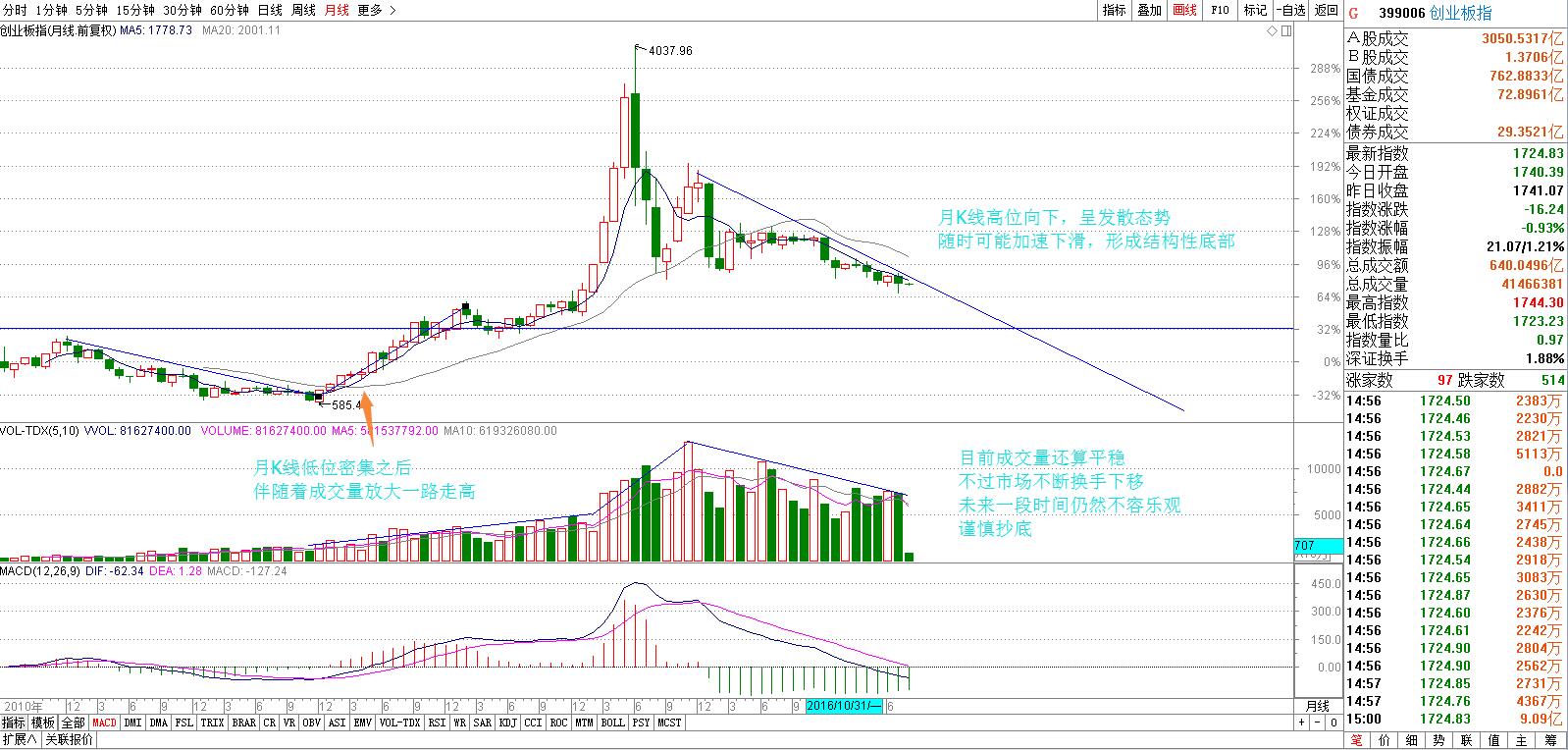Select the 月线 monthly chart tab
1568x750 pixels.
click(x=337, y=10)
